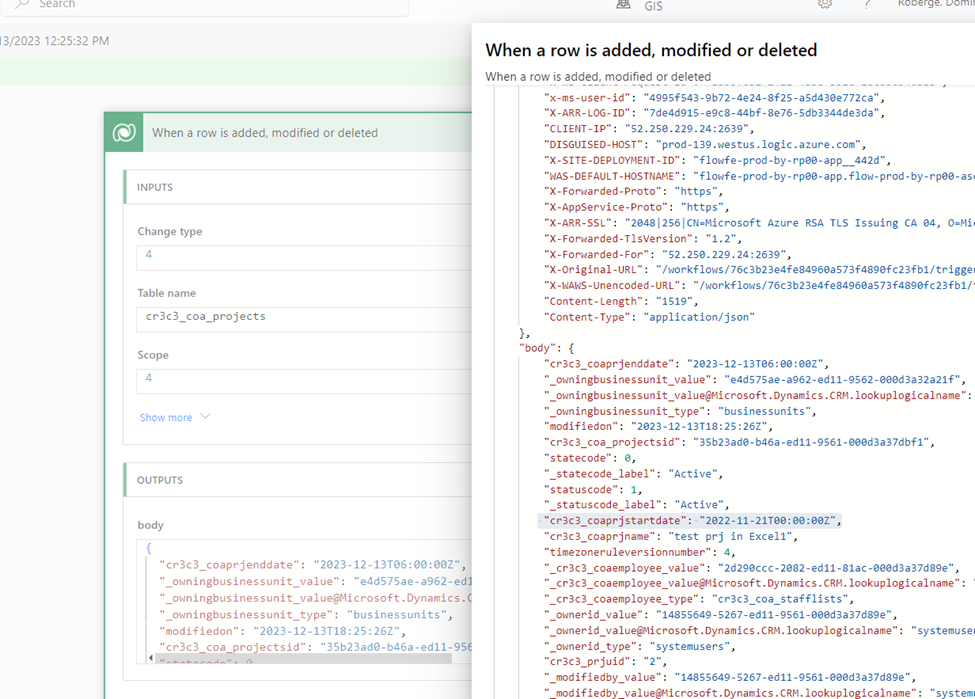The width and height of the screenshot is (975, 699).
Task: Click the Change type value field
Action: pos(303,257)
